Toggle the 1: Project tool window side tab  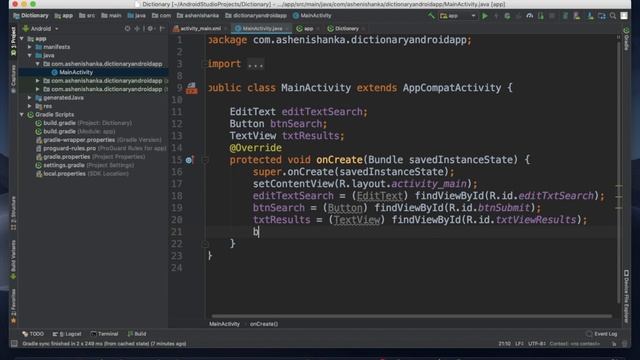[x=13, y=42]
